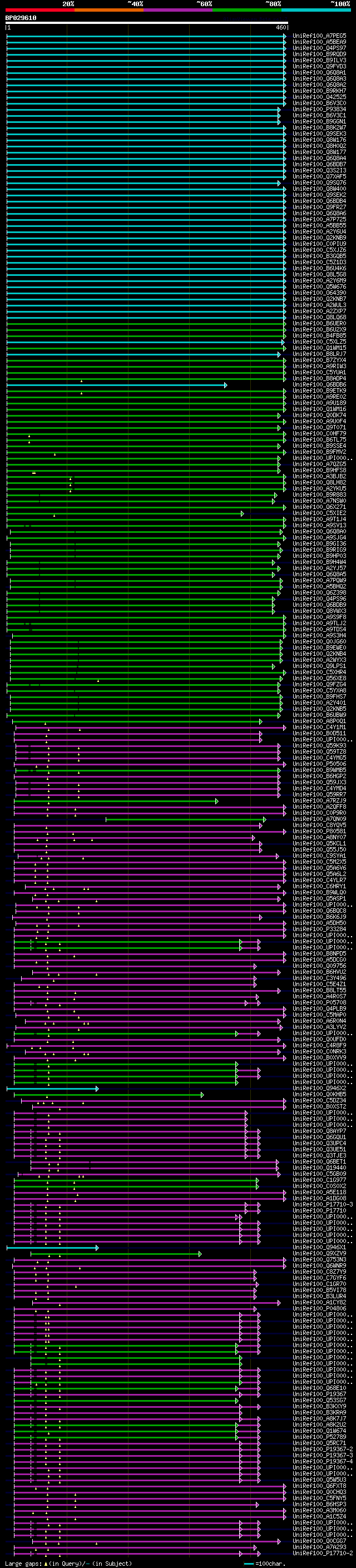Open hit UniRef100_Q4PS97
This screenshot has width=356, height=1568.
pyautogui.click(x=319, y=49)
